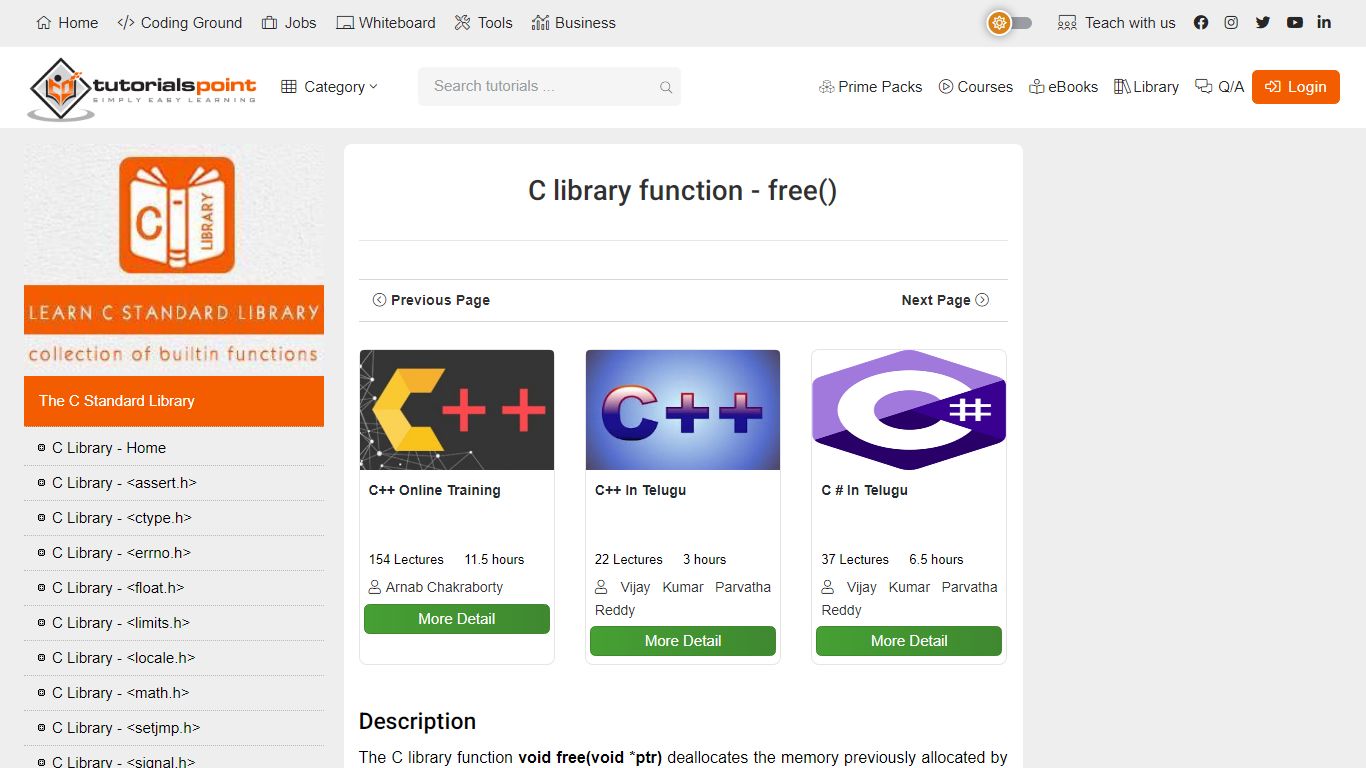Open Library page
The height and width of the screenshot is (768, 1366).
(1146, 87)
